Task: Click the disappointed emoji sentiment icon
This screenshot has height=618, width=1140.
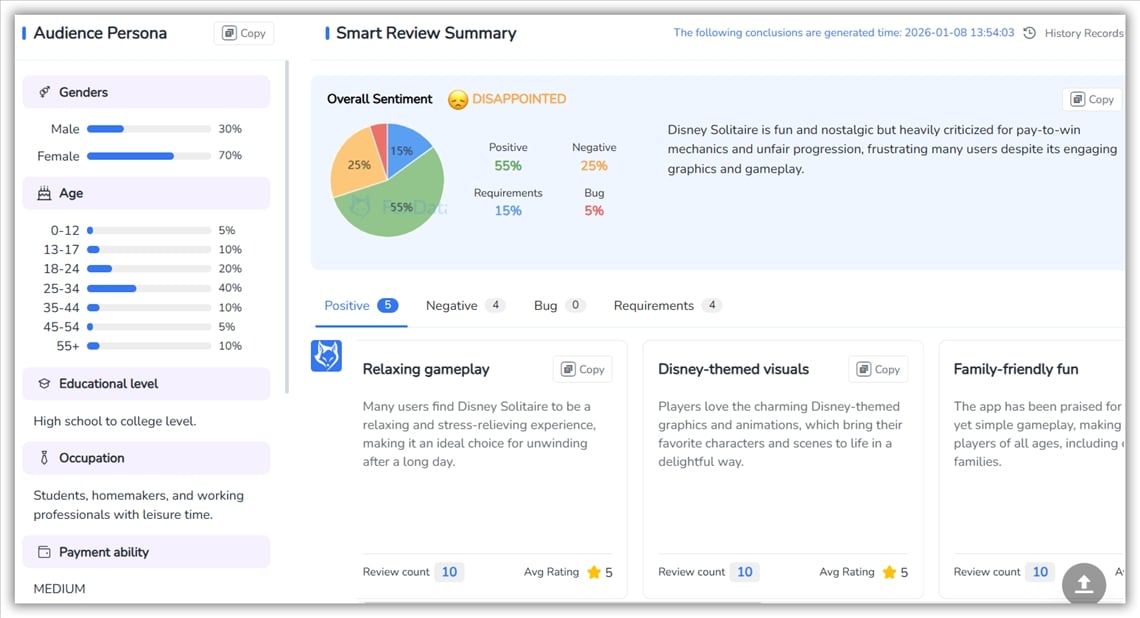Action: click(457, 100)
